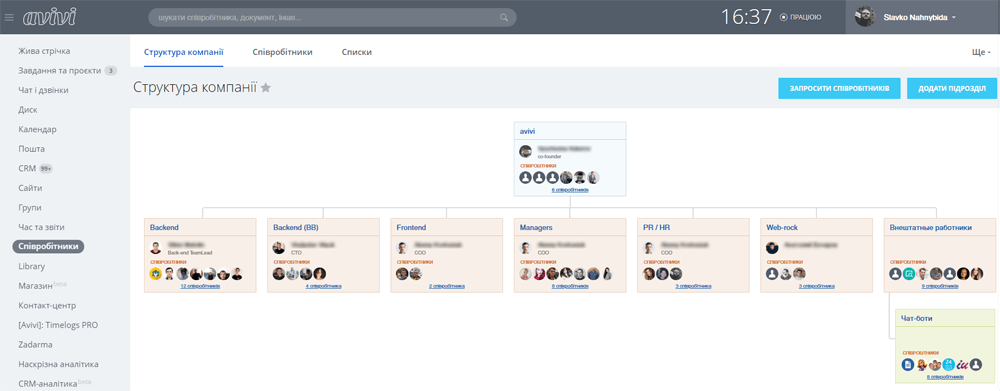
Task: Open Внештатные работники department title
Action: (931, 227)
